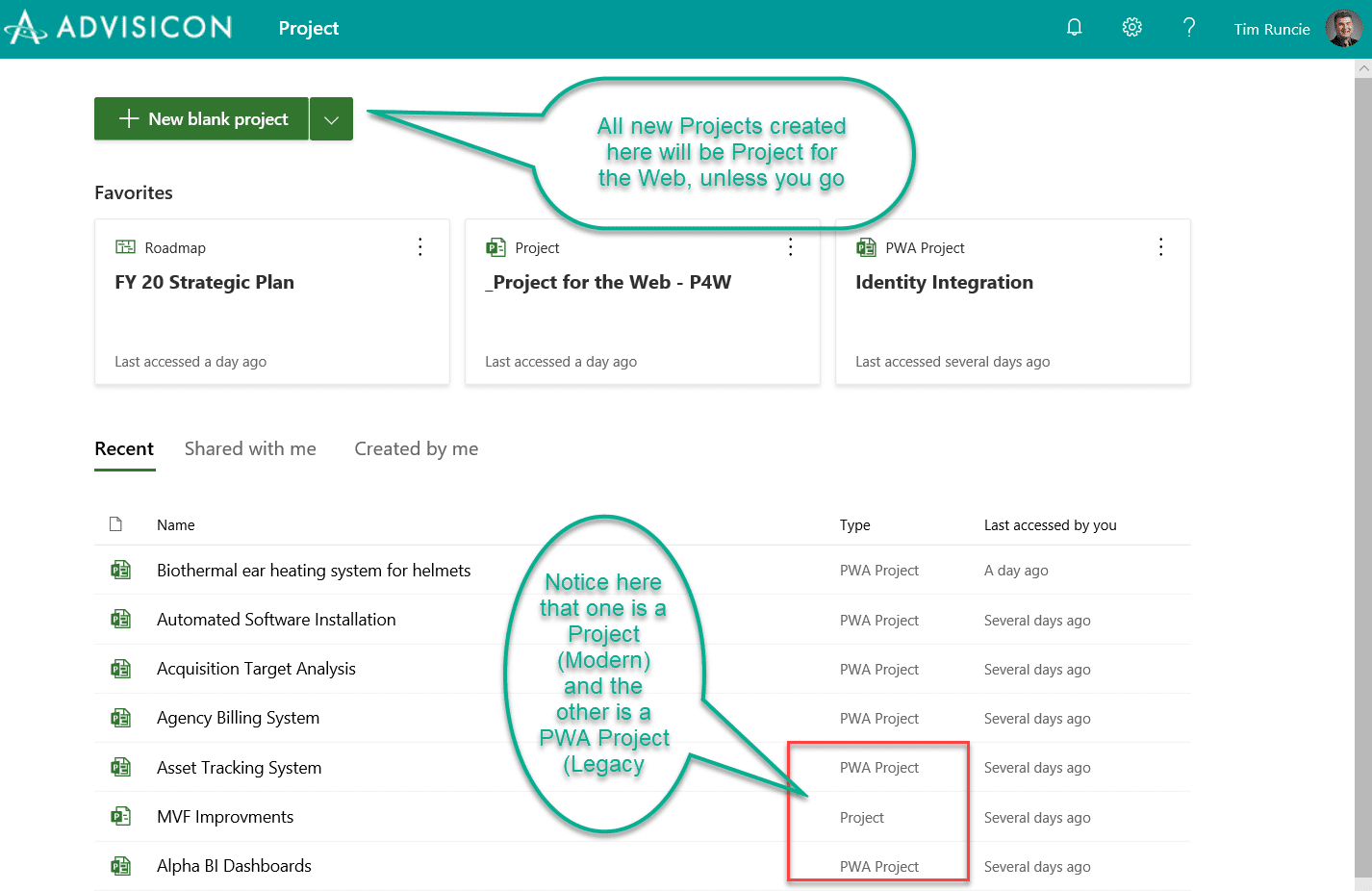Sort by Last accessed by you header
1372x891 pixels.
(1051, 525)
